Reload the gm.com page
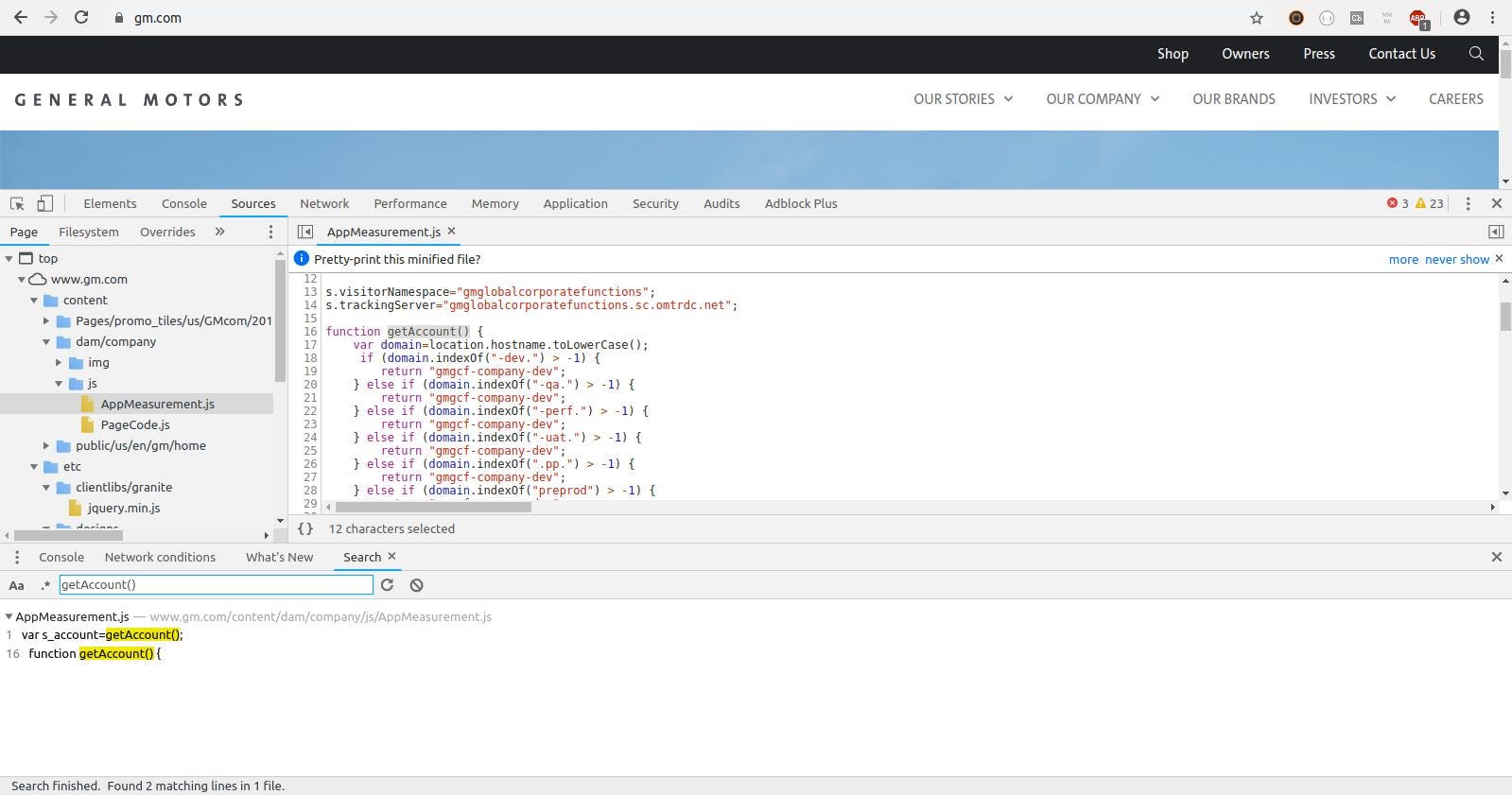Screen dimensions: 1512x795 pyautogui.click(x=81, y=17)
